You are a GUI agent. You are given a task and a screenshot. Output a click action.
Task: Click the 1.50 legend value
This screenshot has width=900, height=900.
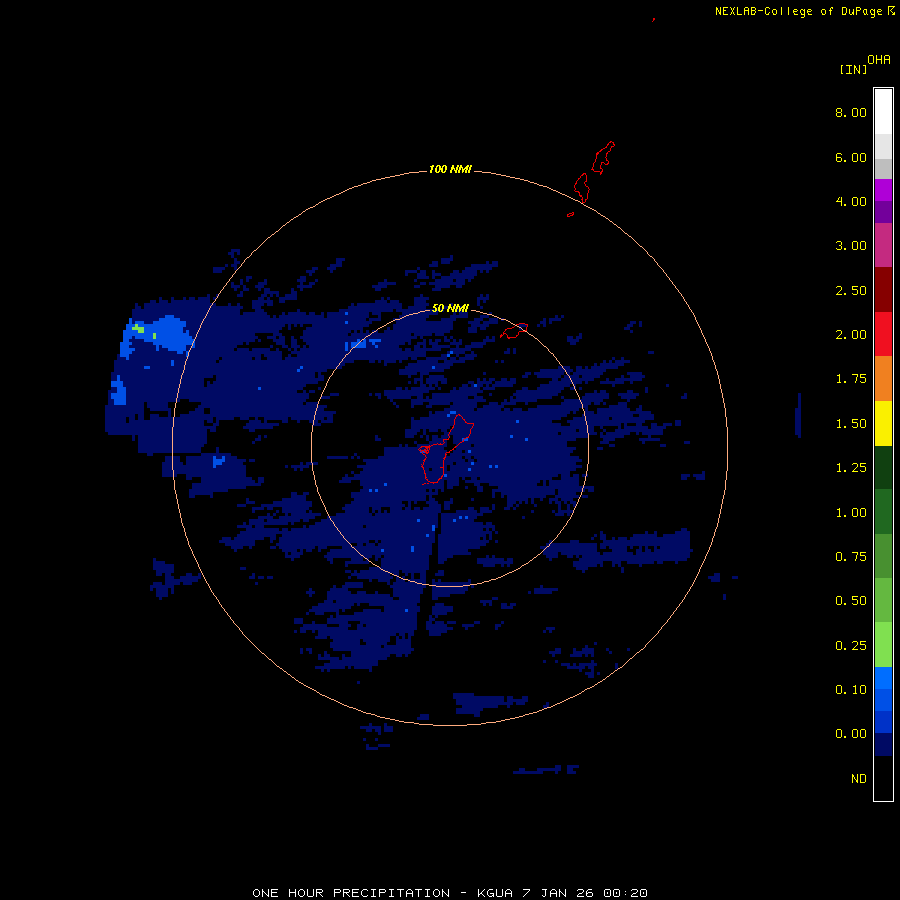pyautogui.click(x=851, y=424)
